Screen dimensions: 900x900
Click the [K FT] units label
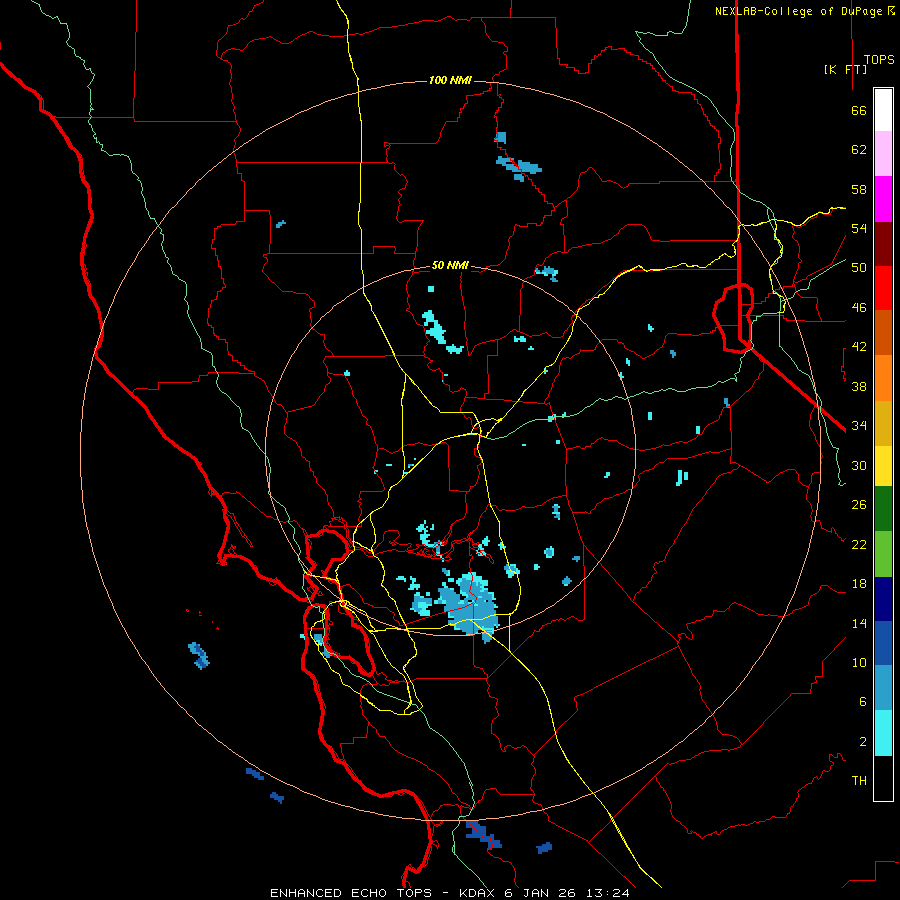click(845, 69)
